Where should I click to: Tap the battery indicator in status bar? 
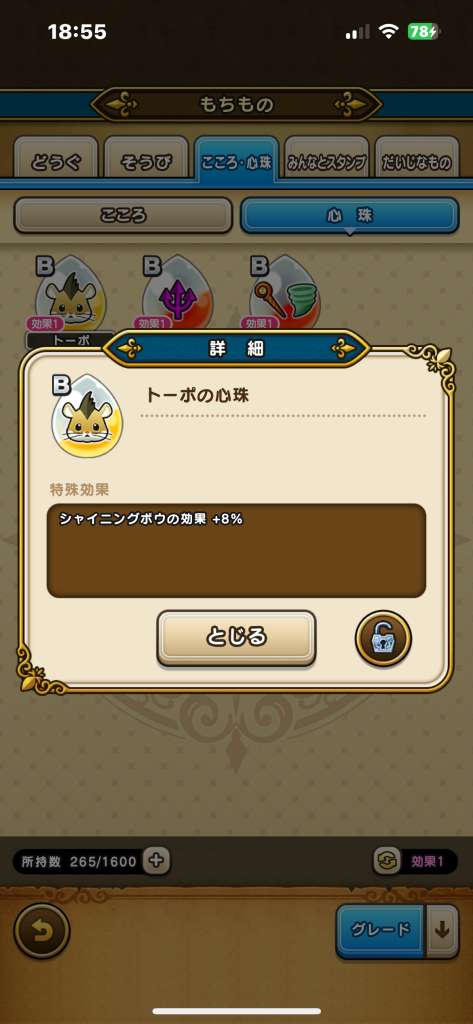click(425, 31)
